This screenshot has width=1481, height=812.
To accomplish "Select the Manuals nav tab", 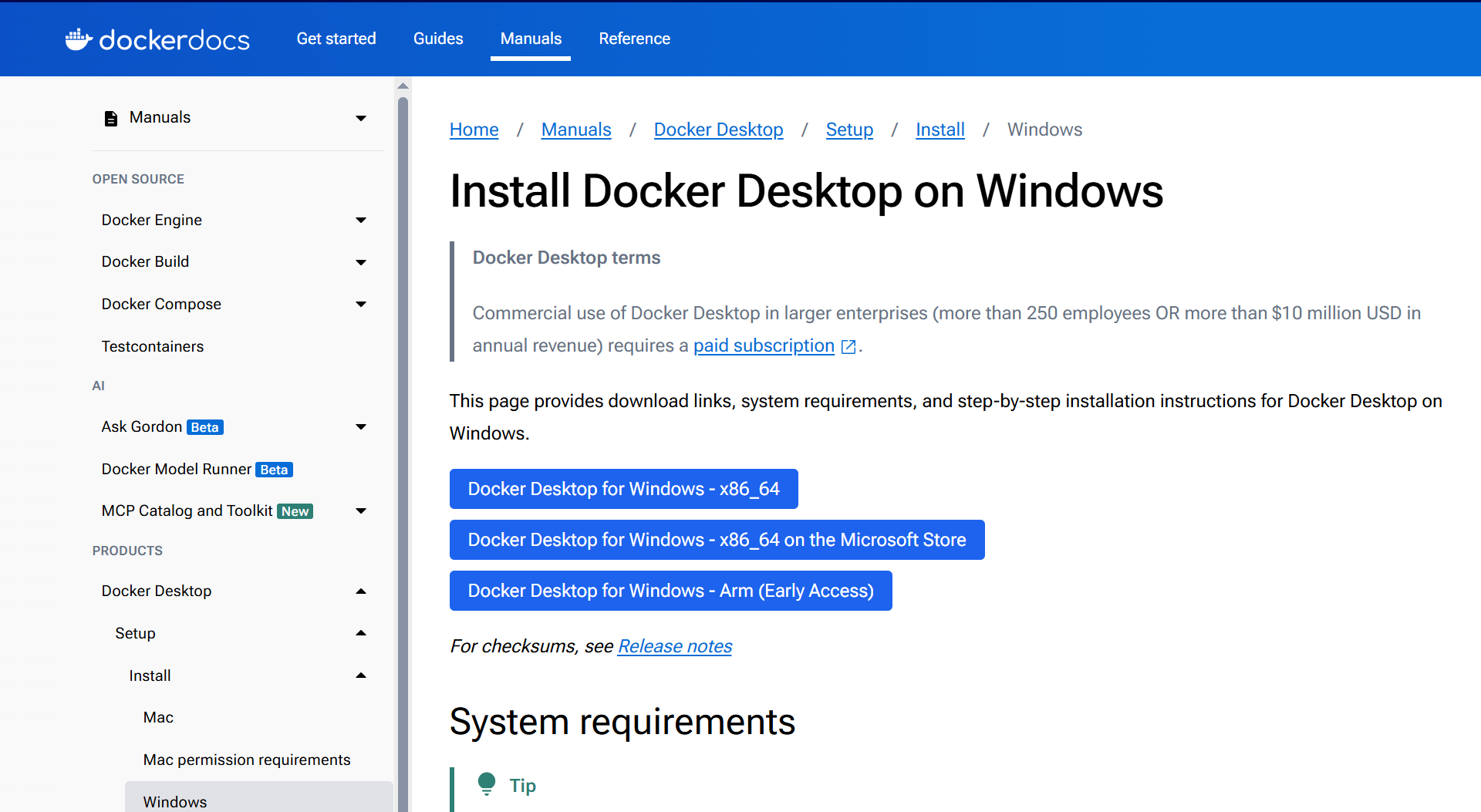I will pyautogui.click(x=531, y=39).
